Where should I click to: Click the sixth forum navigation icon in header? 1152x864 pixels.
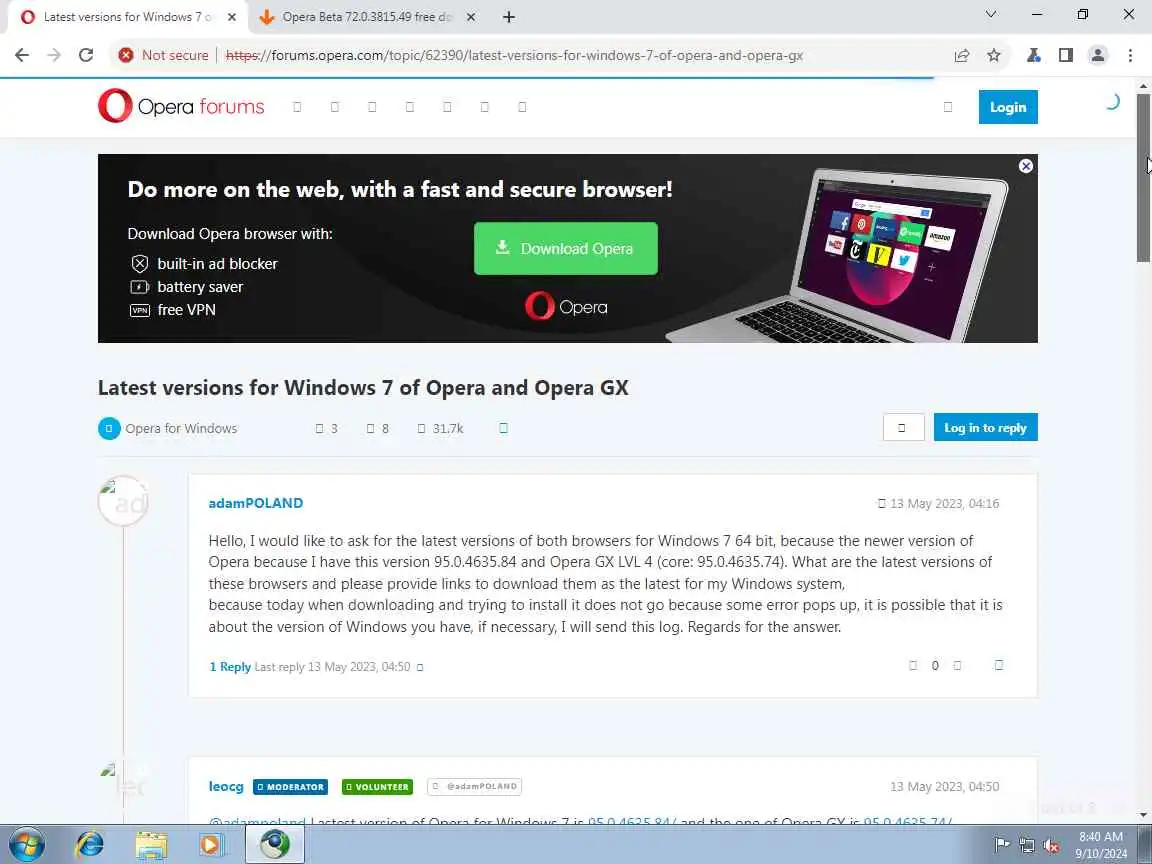click(x=484, y=107)
